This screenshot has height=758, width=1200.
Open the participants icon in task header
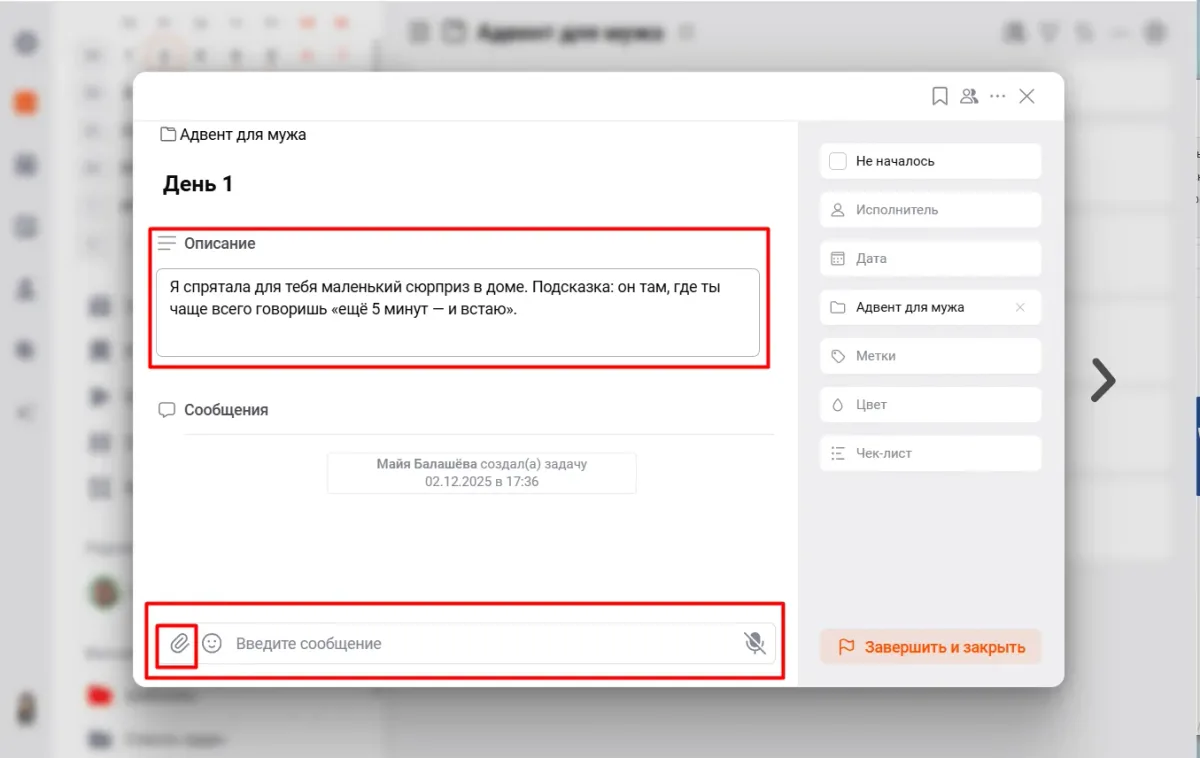coord(968,96)
